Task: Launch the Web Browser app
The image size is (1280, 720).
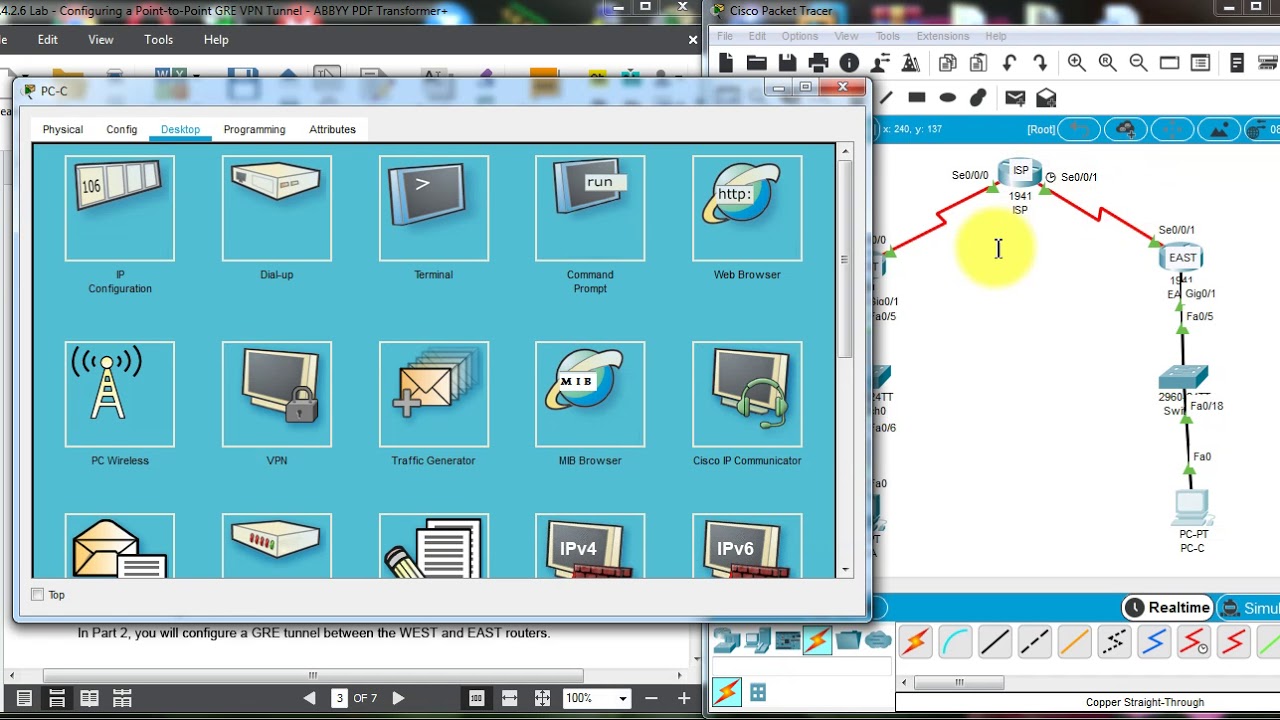Action: (747, 209)
